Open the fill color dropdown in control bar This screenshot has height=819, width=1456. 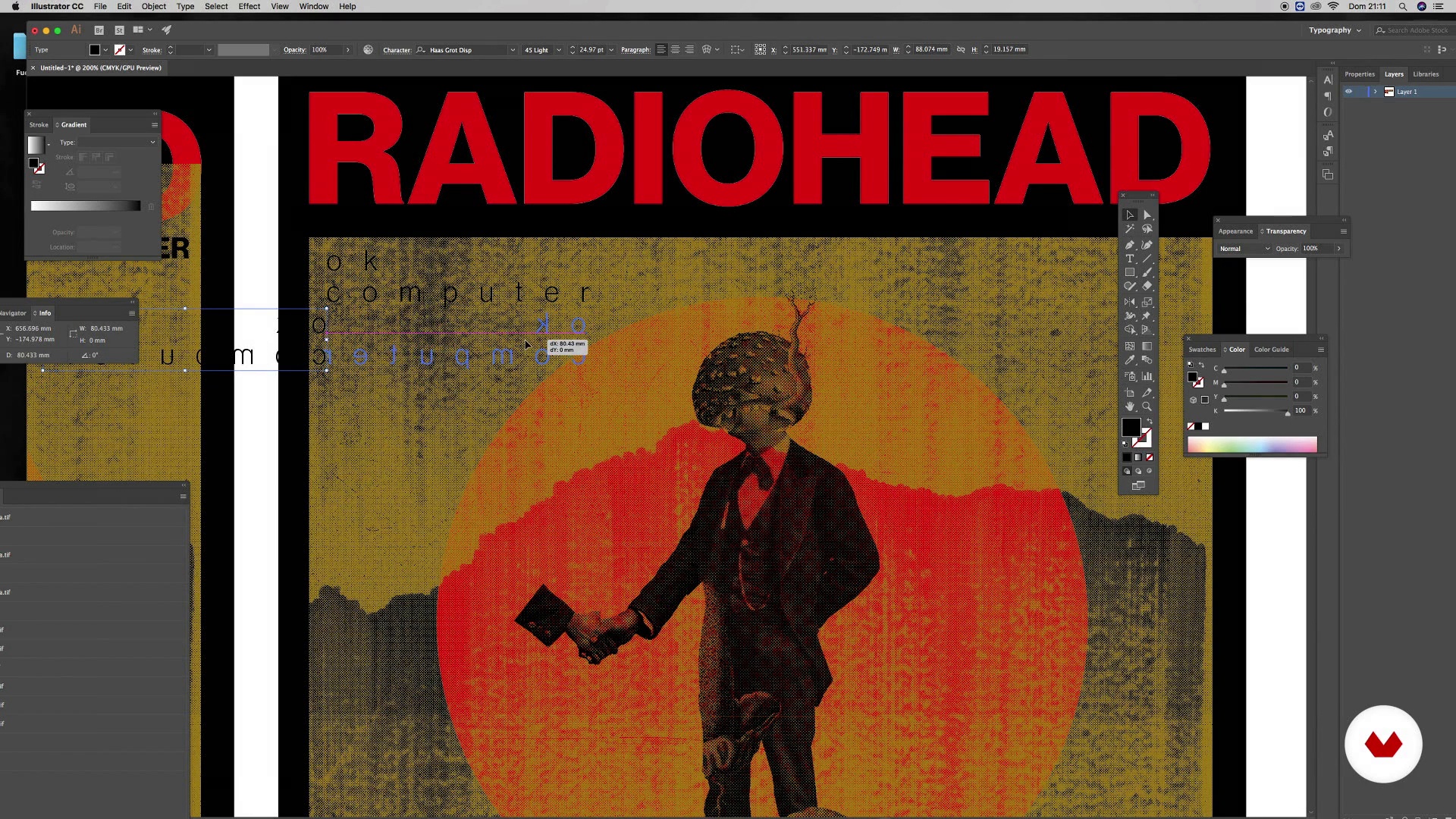(x=105, y=50)
